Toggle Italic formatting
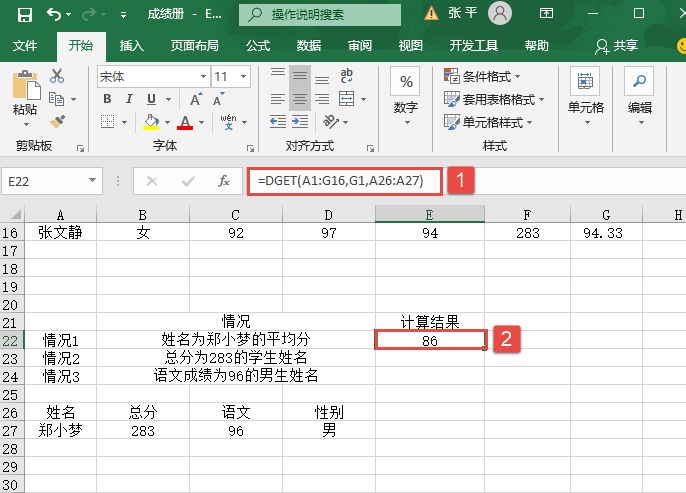Image resolution: width=686 pixels, height=493 pixels. (x=129, y=99)
